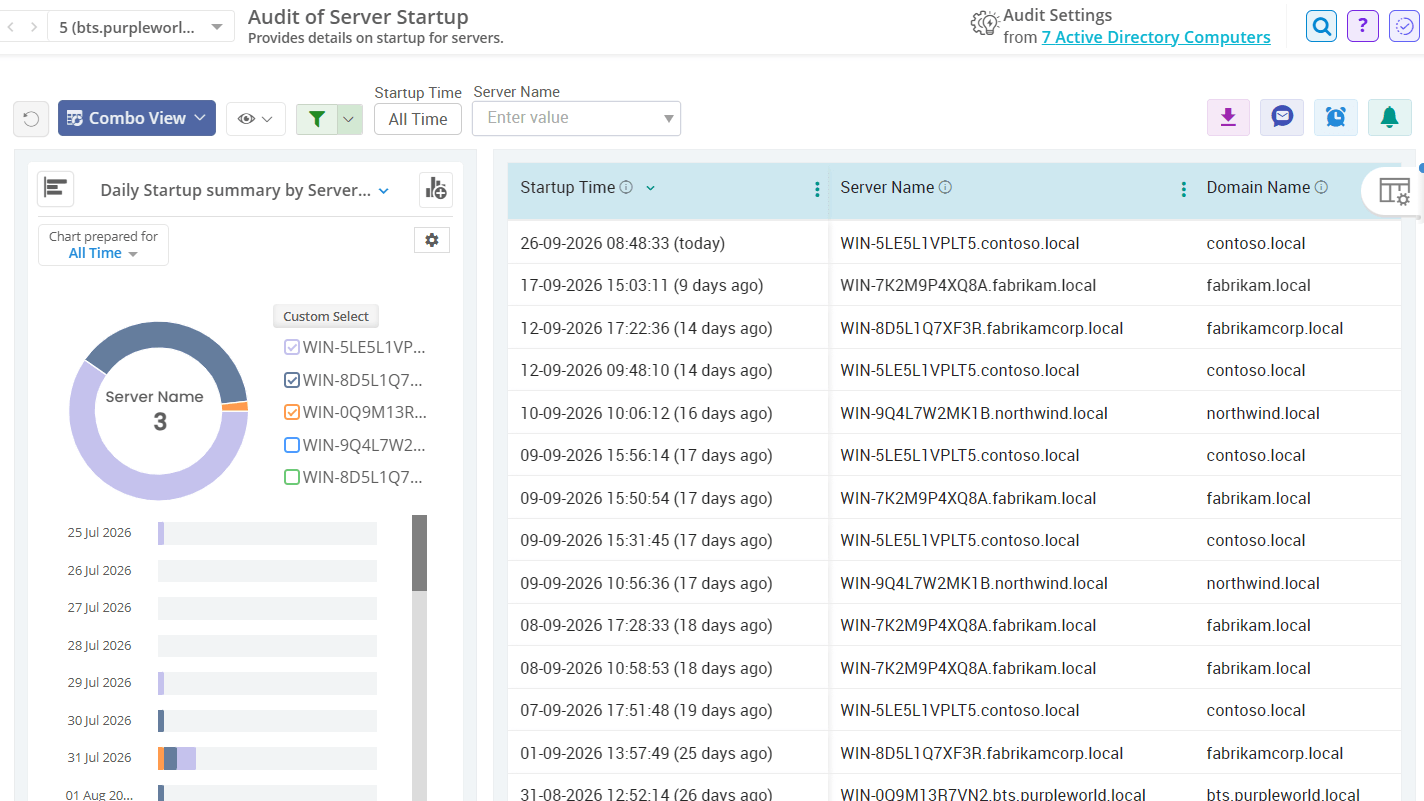
Task: Click the reset/refresh icon beside Combo View
Action: [x=31, y=119]
